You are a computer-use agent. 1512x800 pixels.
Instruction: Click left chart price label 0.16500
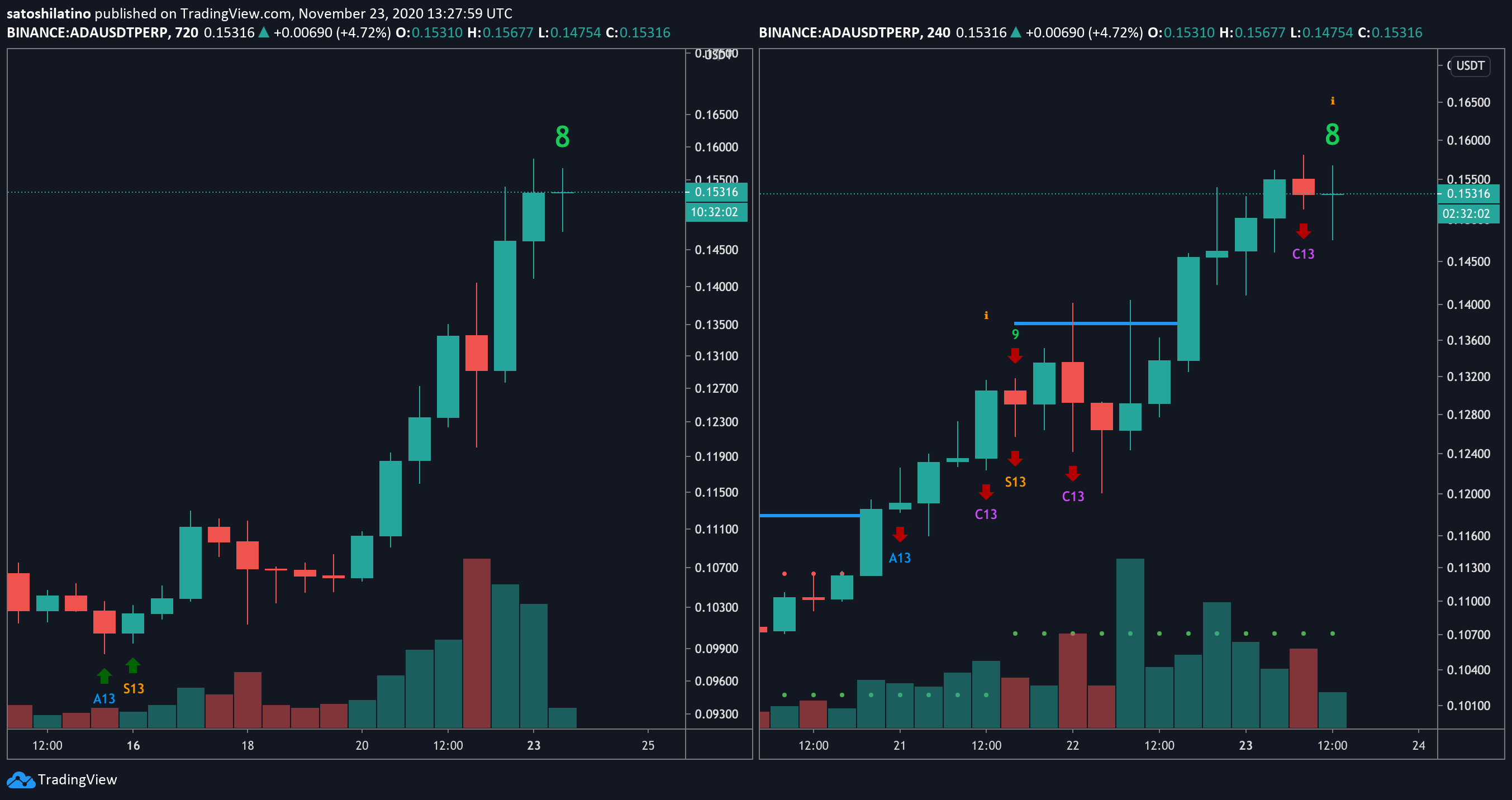(x=716, y=115)
